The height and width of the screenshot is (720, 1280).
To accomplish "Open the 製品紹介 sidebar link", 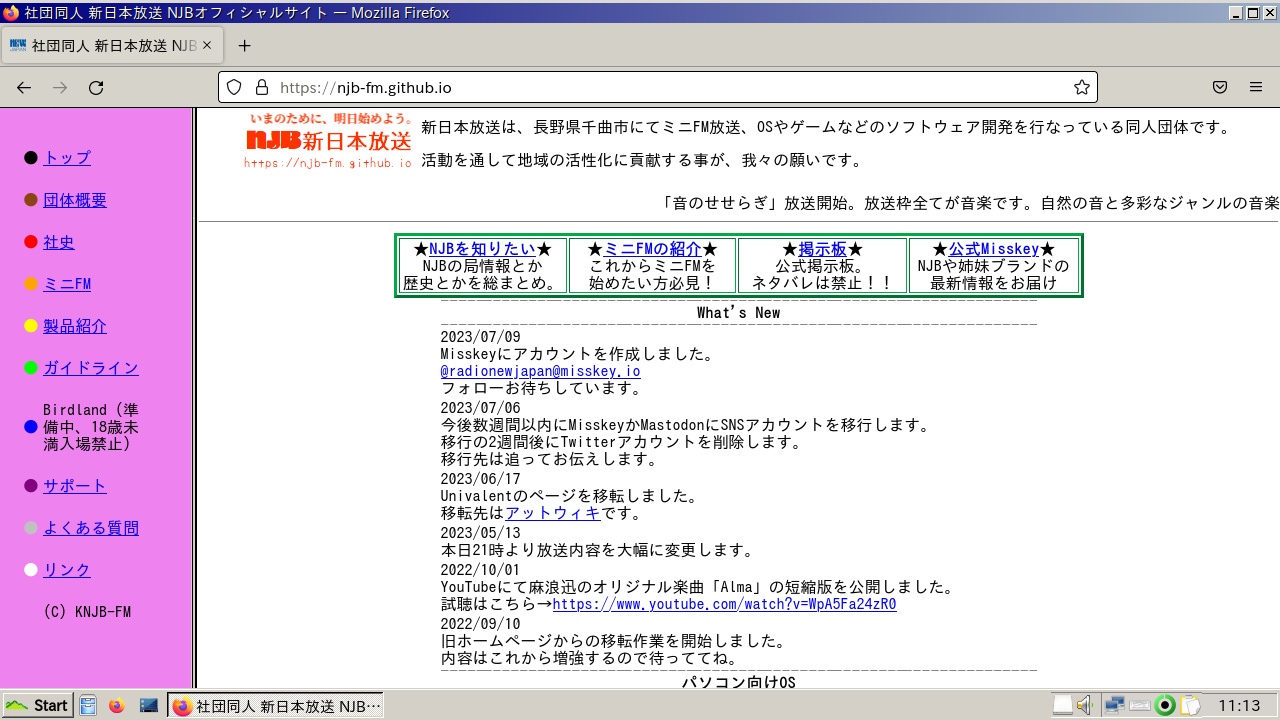I will pyautogui.click(x=75, y=326).
